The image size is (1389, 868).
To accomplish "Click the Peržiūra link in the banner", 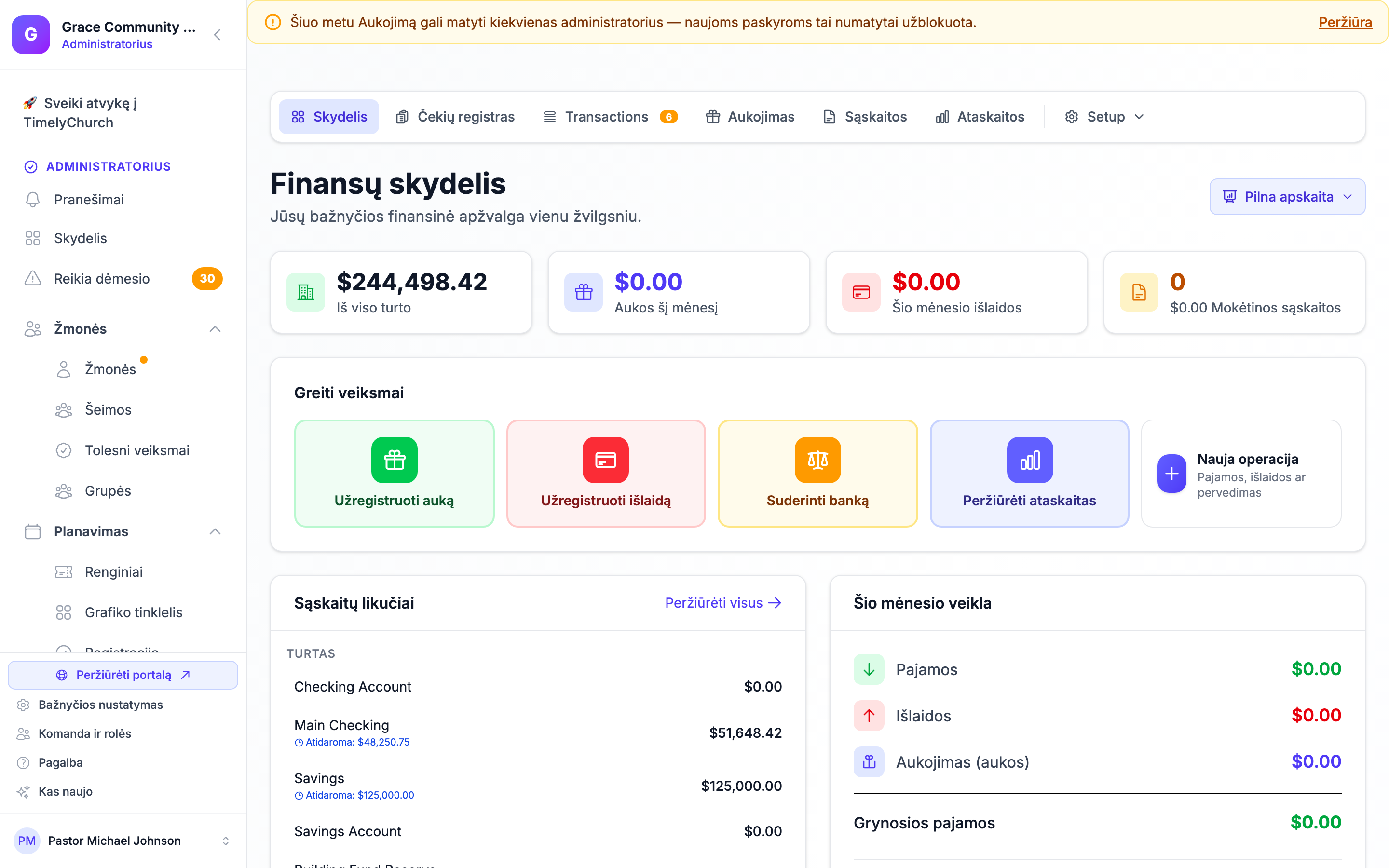I will (1345, 22).
